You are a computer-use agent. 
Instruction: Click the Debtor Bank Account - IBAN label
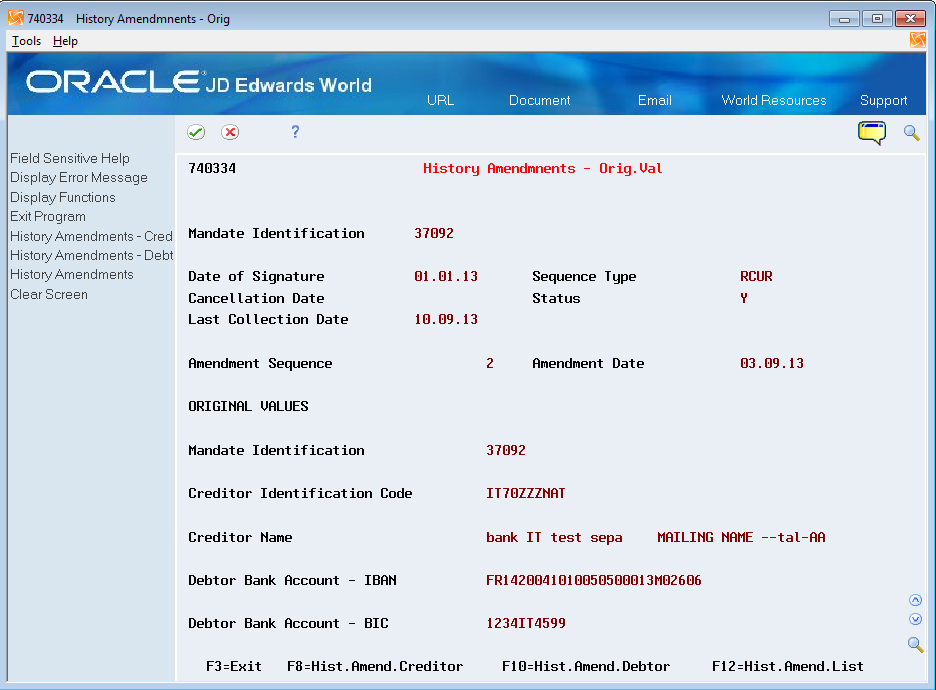[x=292, y=580]
